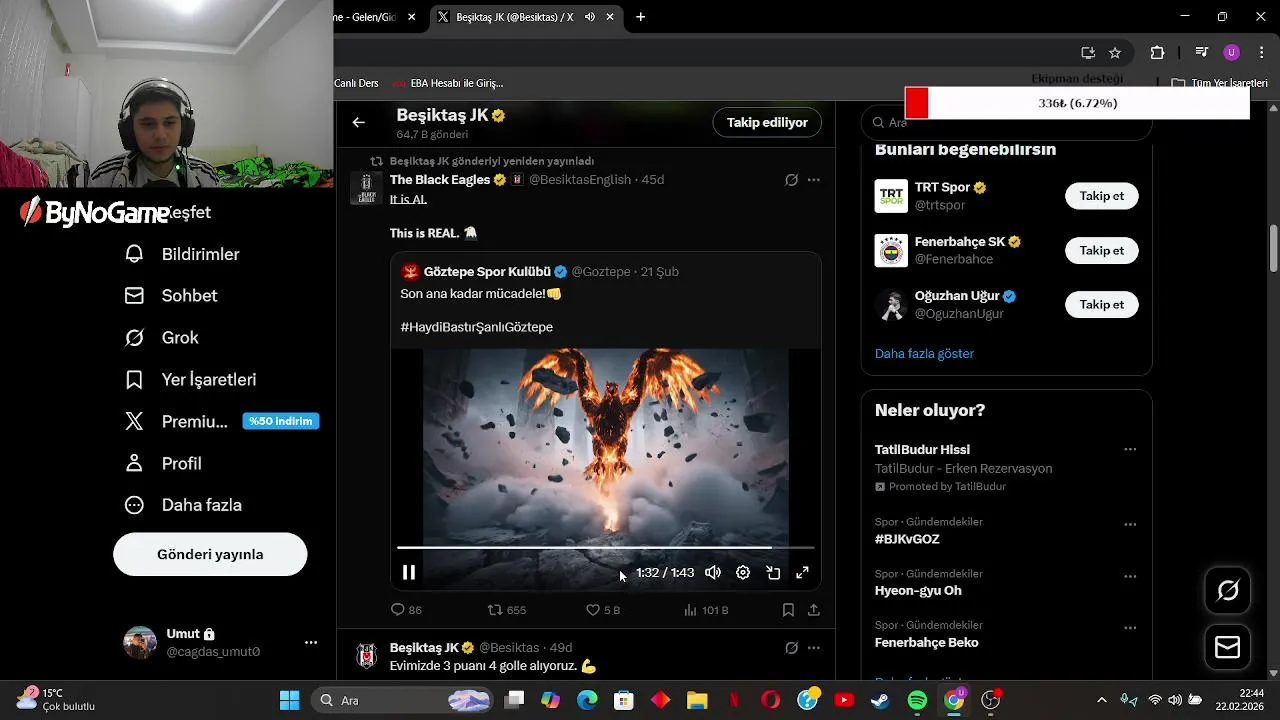The height and width of the screenshot is (720, 1280).
Task: Expand the Daha fazla sidebar menu
Action: (x=183, y=506)
